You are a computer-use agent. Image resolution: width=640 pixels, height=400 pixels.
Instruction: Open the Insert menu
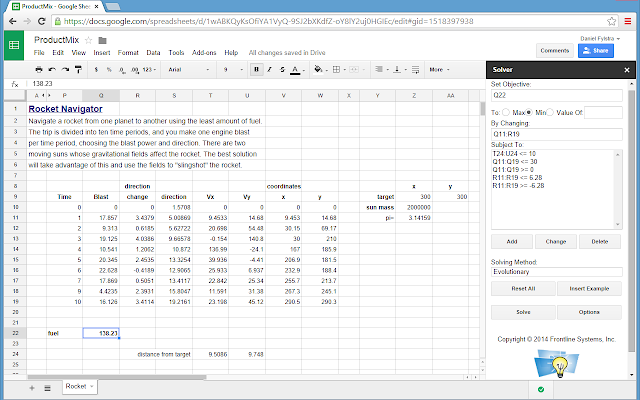coord(102,53)
